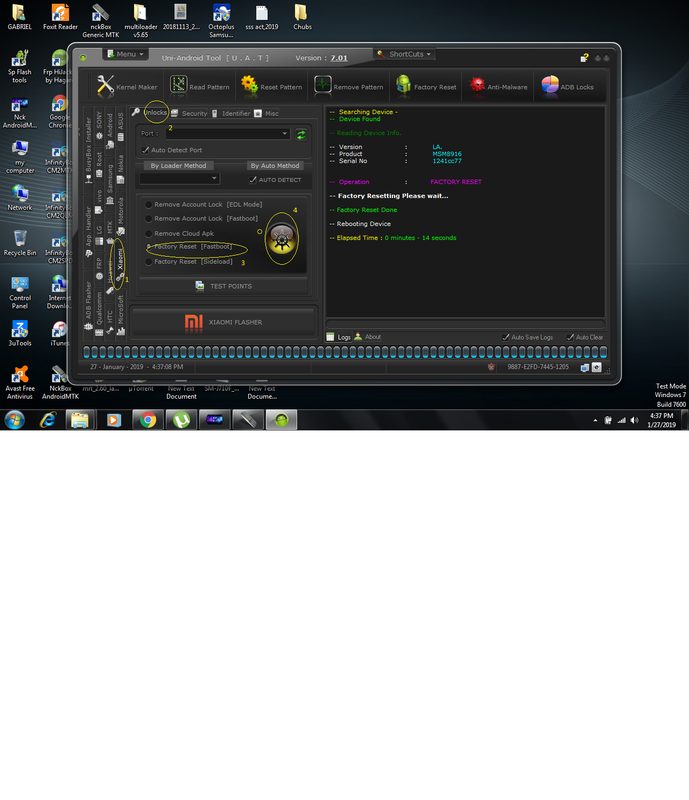This screenshot has height=800, width=689.
Task: Open the ADB Locks tool
Action: tap(568, 86)
